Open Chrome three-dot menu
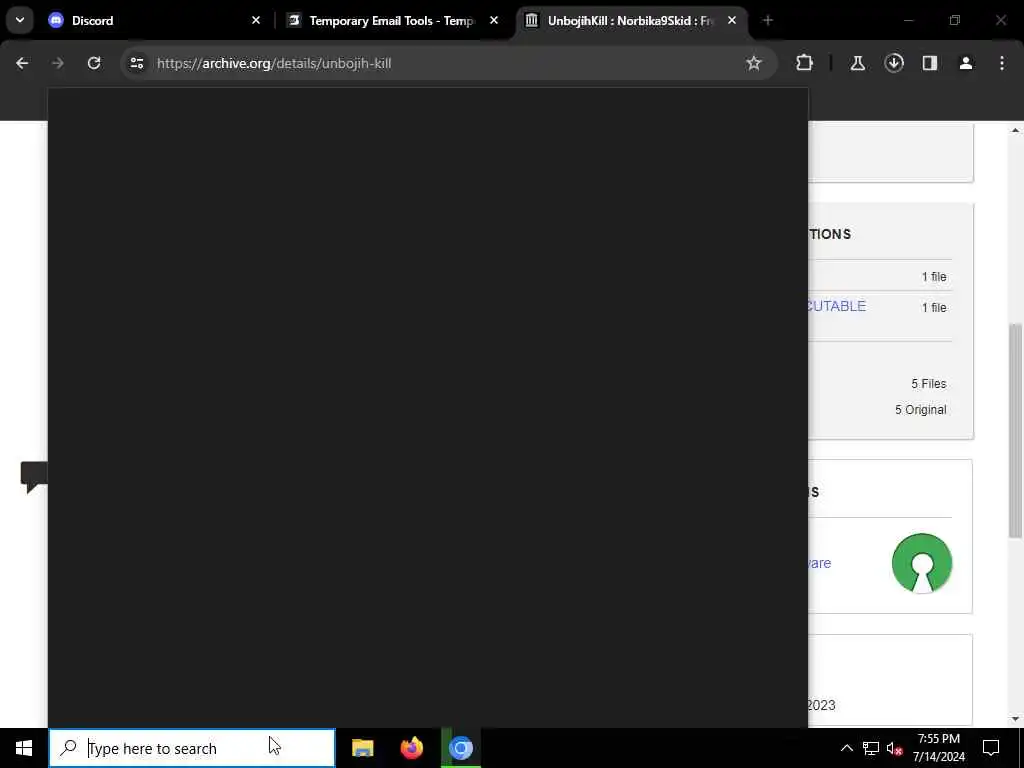 [x=1002, y=63]
